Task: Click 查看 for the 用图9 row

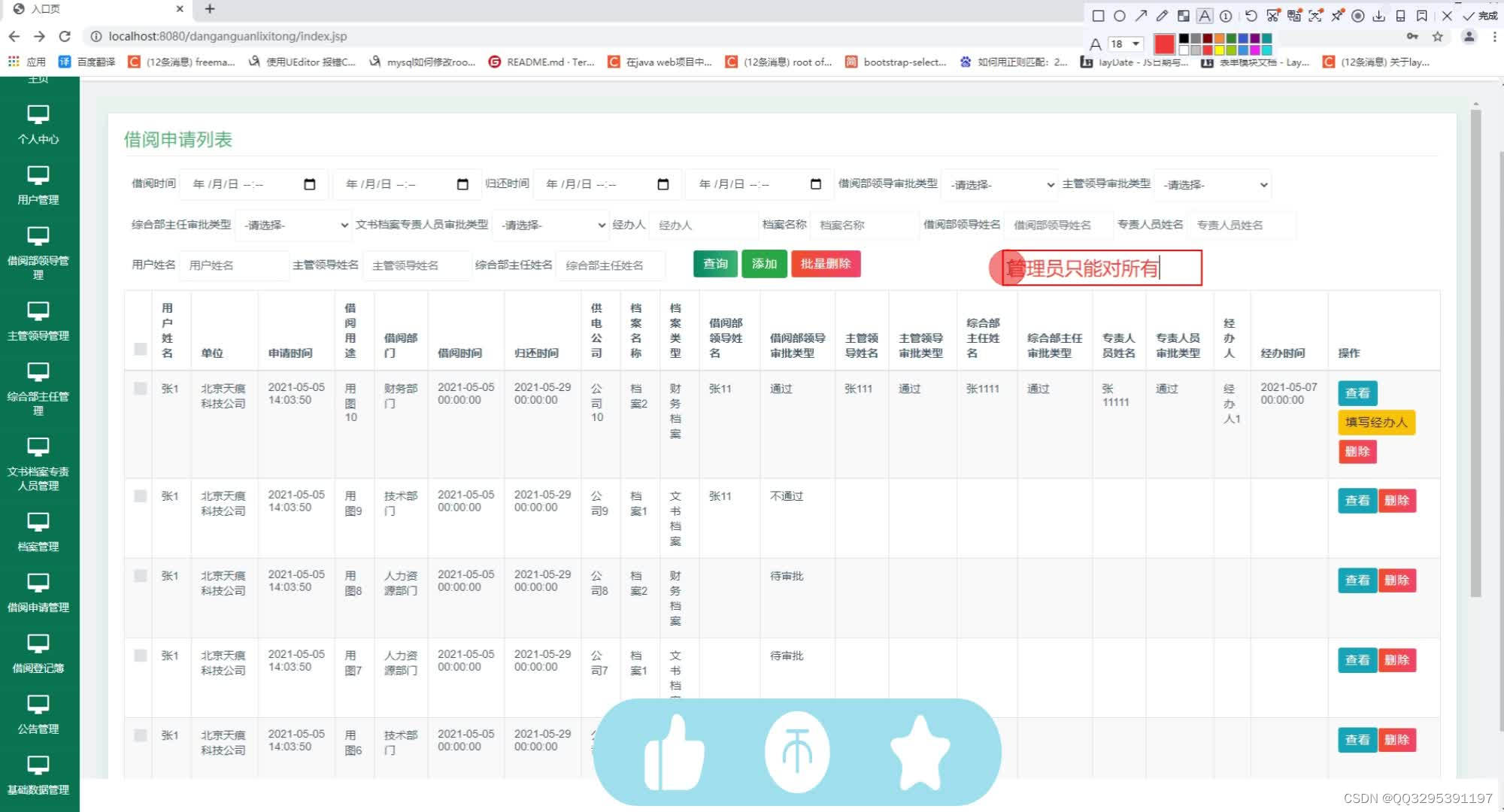Action: [x=1357, y=501]
